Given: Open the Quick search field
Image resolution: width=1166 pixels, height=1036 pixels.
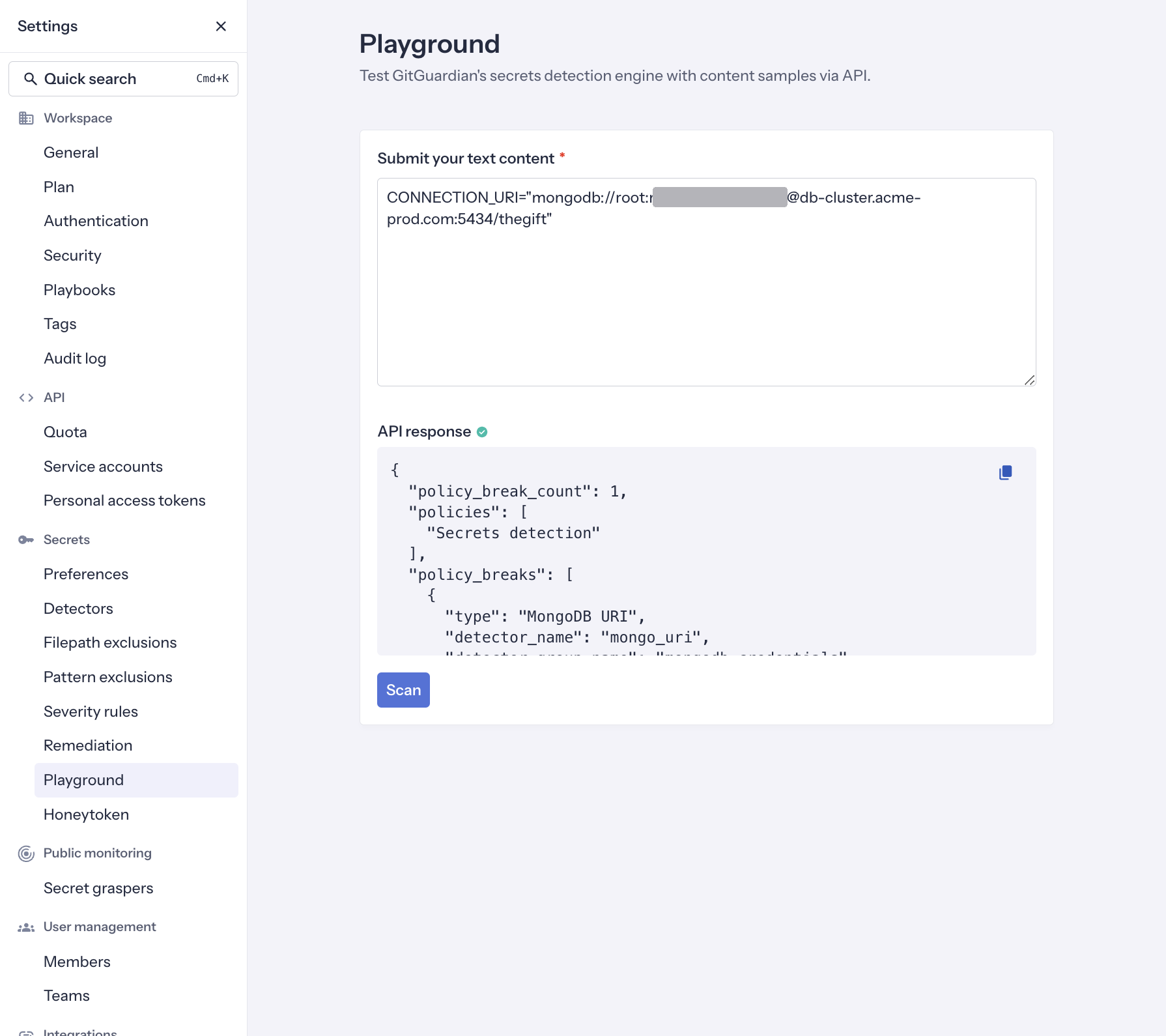Looking at the screenshot, I should [123, 79].
